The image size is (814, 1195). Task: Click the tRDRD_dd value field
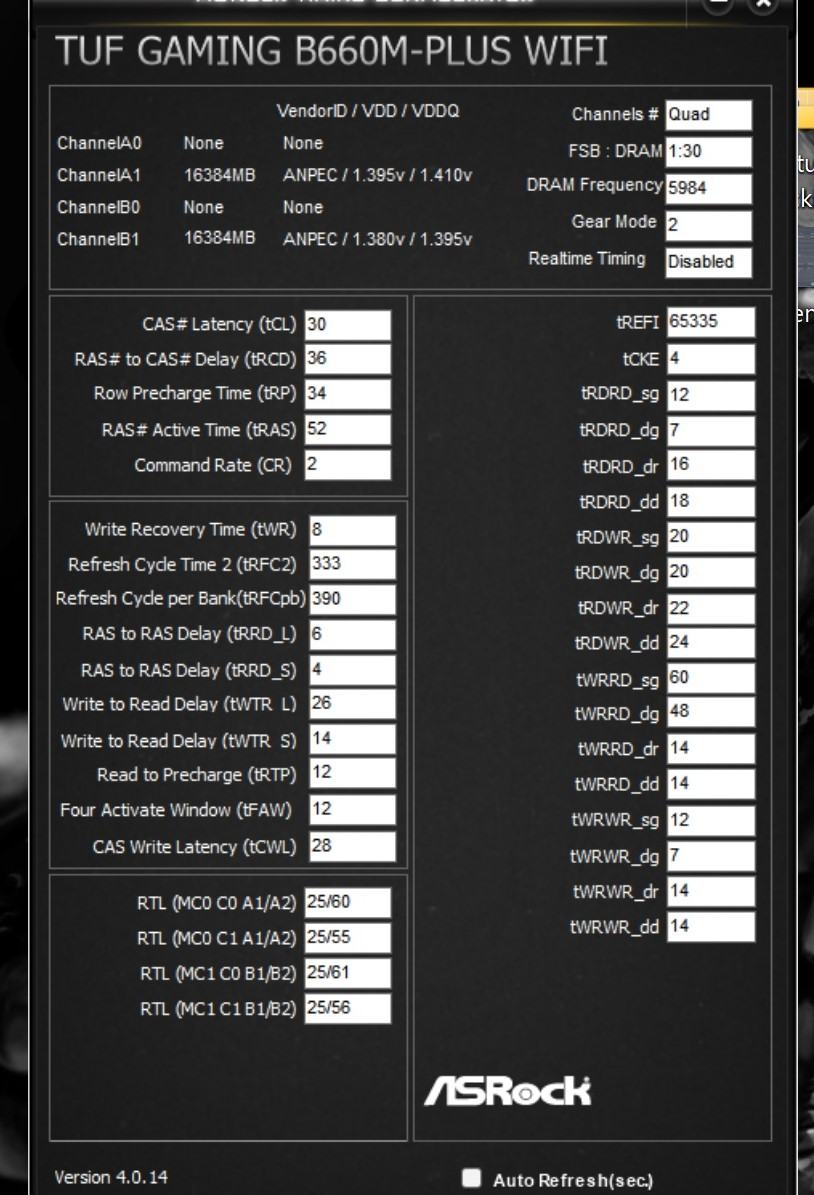(x=711, y=501)
